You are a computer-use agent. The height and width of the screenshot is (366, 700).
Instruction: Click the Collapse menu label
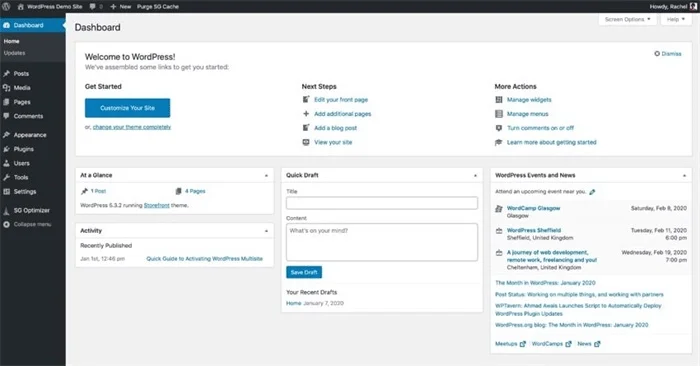point(32,225)
